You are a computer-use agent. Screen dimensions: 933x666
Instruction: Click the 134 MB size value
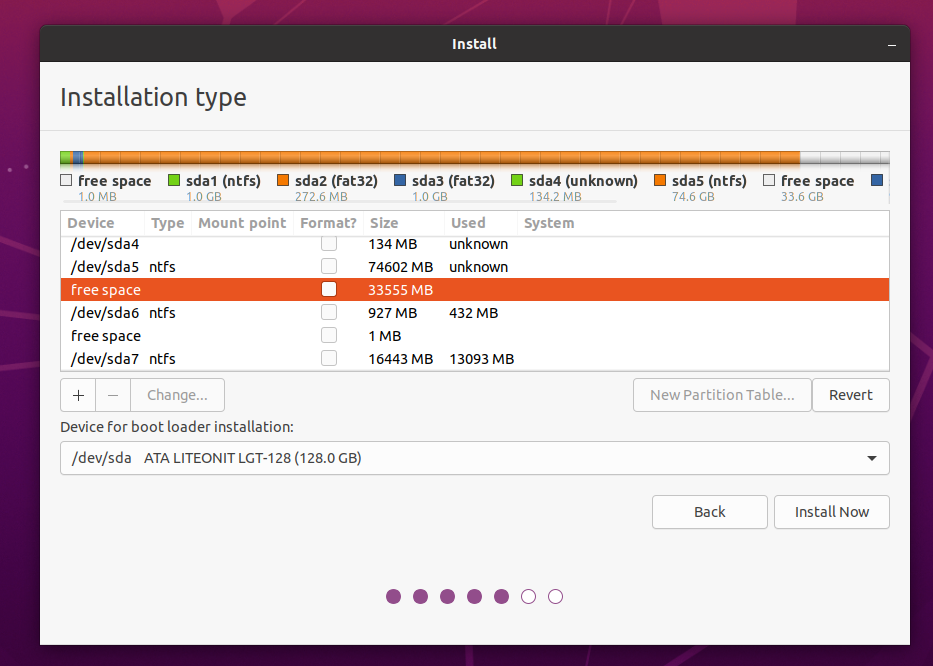(x=393, y=244)
